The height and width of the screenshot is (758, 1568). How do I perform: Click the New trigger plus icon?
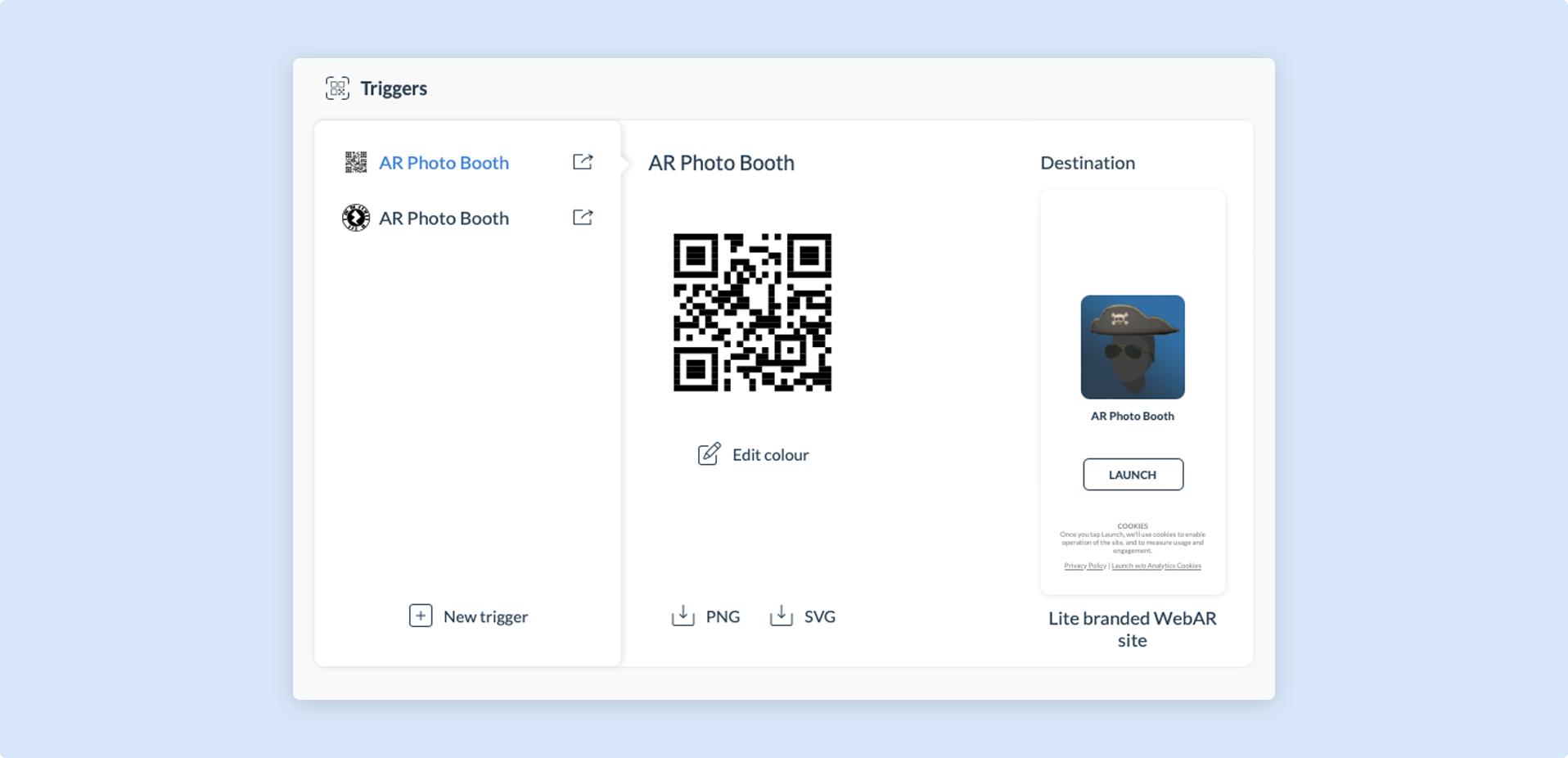click(421, 616)
